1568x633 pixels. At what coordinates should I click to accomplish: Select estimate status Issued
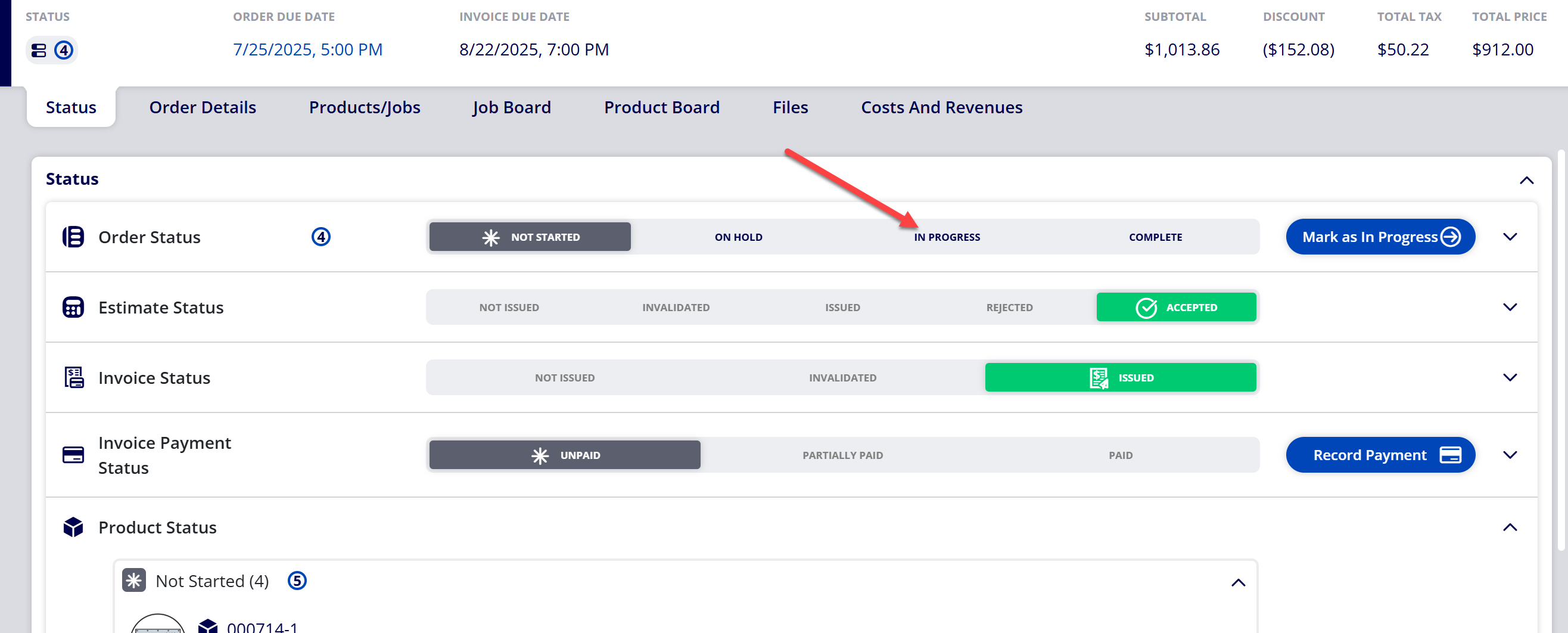(842, 307)
